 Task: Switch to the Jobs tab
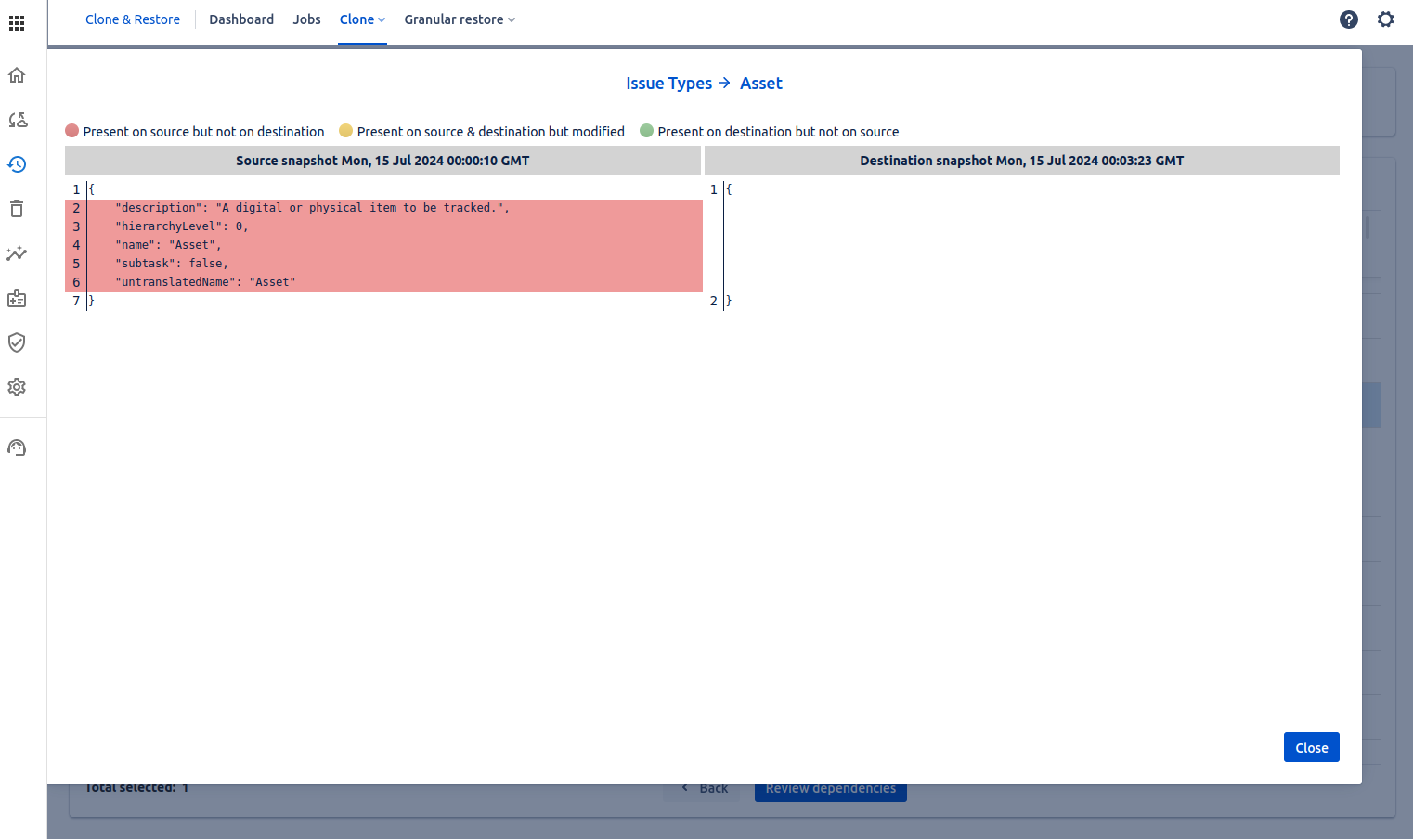click(x=306, y=19)
